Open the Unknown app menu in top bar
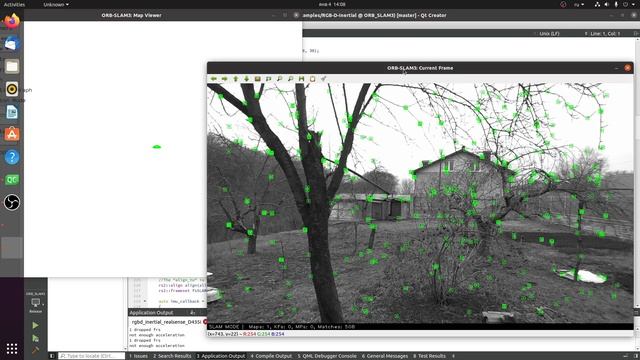This screenshot has height=360, width=640. [56, 4]
